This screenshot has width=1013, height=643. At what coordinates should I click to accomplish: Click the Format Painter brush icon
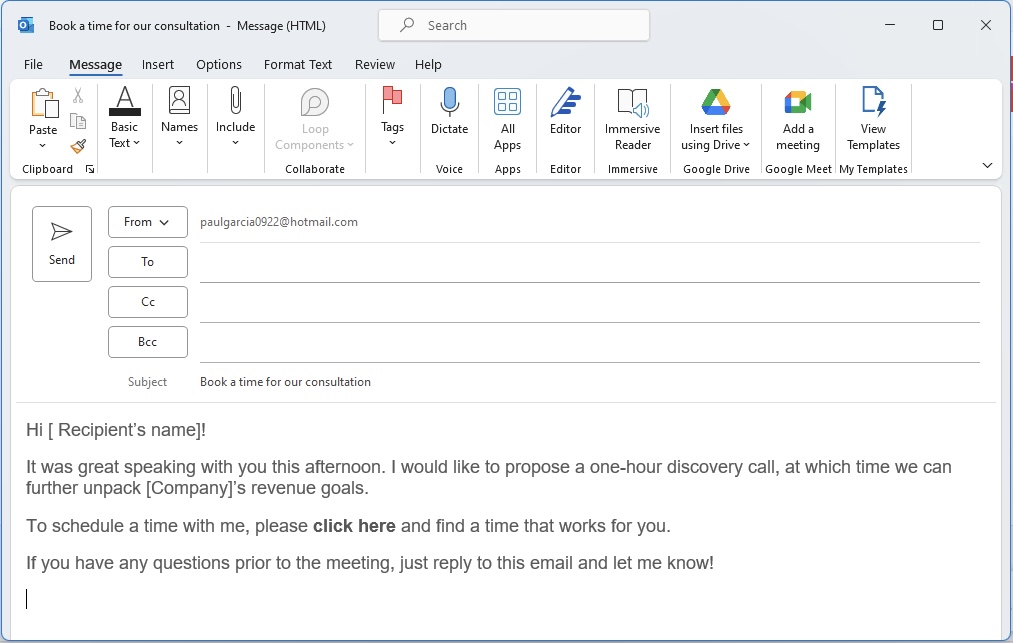tap(78, 147)
